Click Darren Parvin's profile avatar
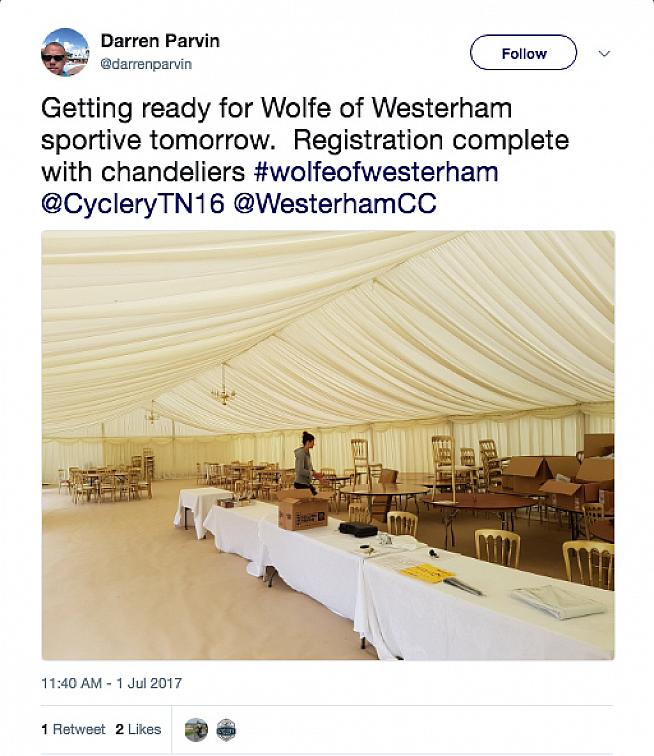This screenshot has width=654, height=756. tap(65, 52)
